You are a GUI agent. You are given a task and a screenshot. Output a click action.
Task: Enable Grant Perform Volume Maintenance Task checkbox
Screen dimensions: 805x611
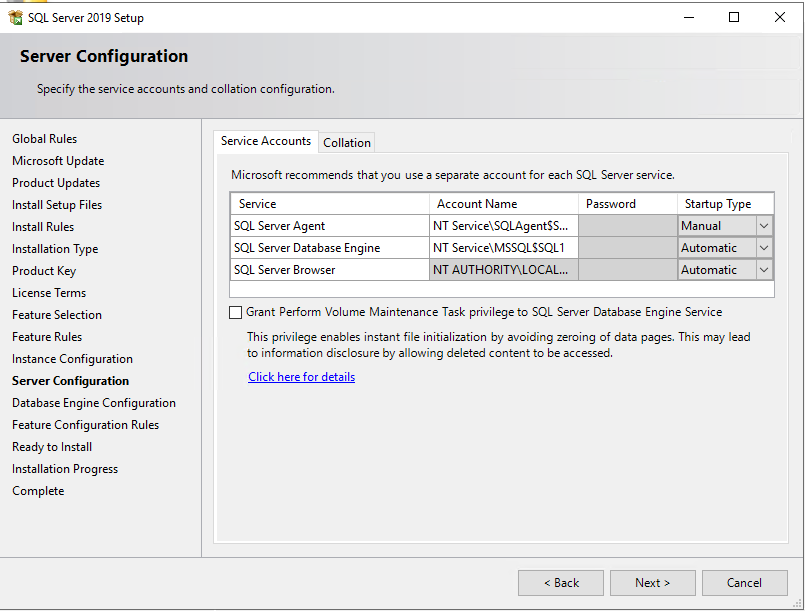[236, 312]
